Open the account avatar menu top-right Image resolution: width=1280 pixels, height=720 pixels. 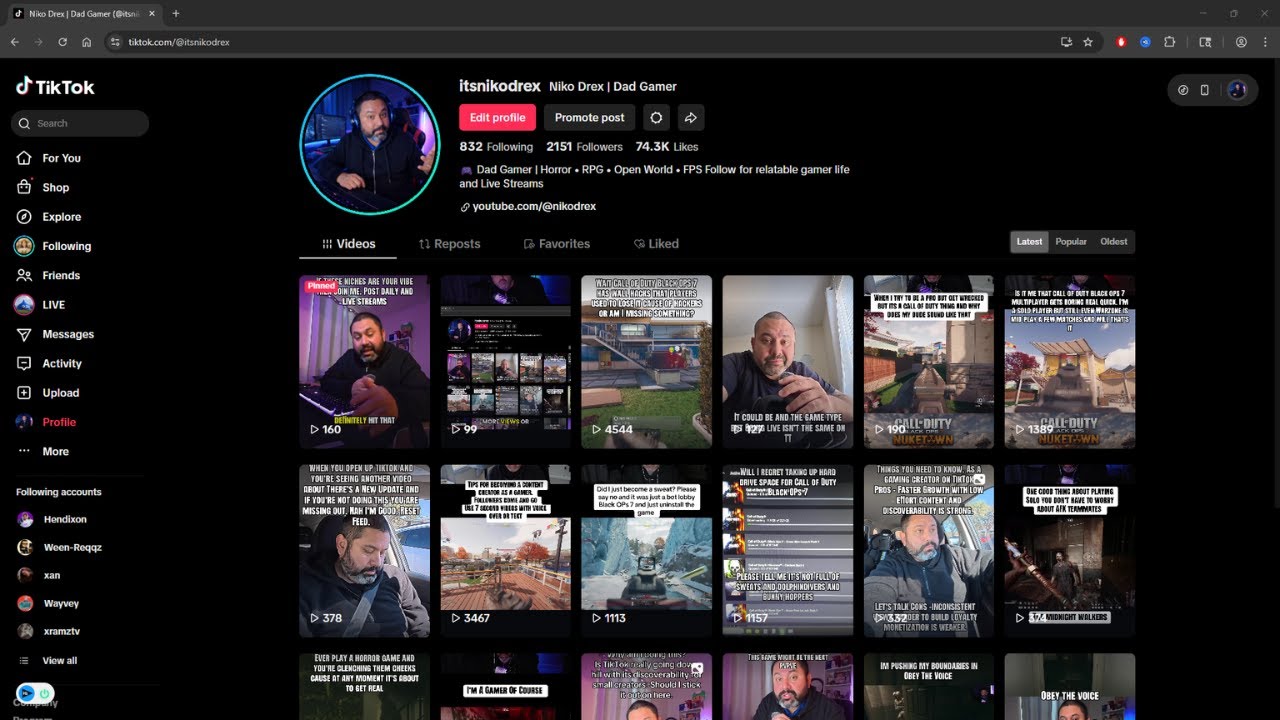1237,90
